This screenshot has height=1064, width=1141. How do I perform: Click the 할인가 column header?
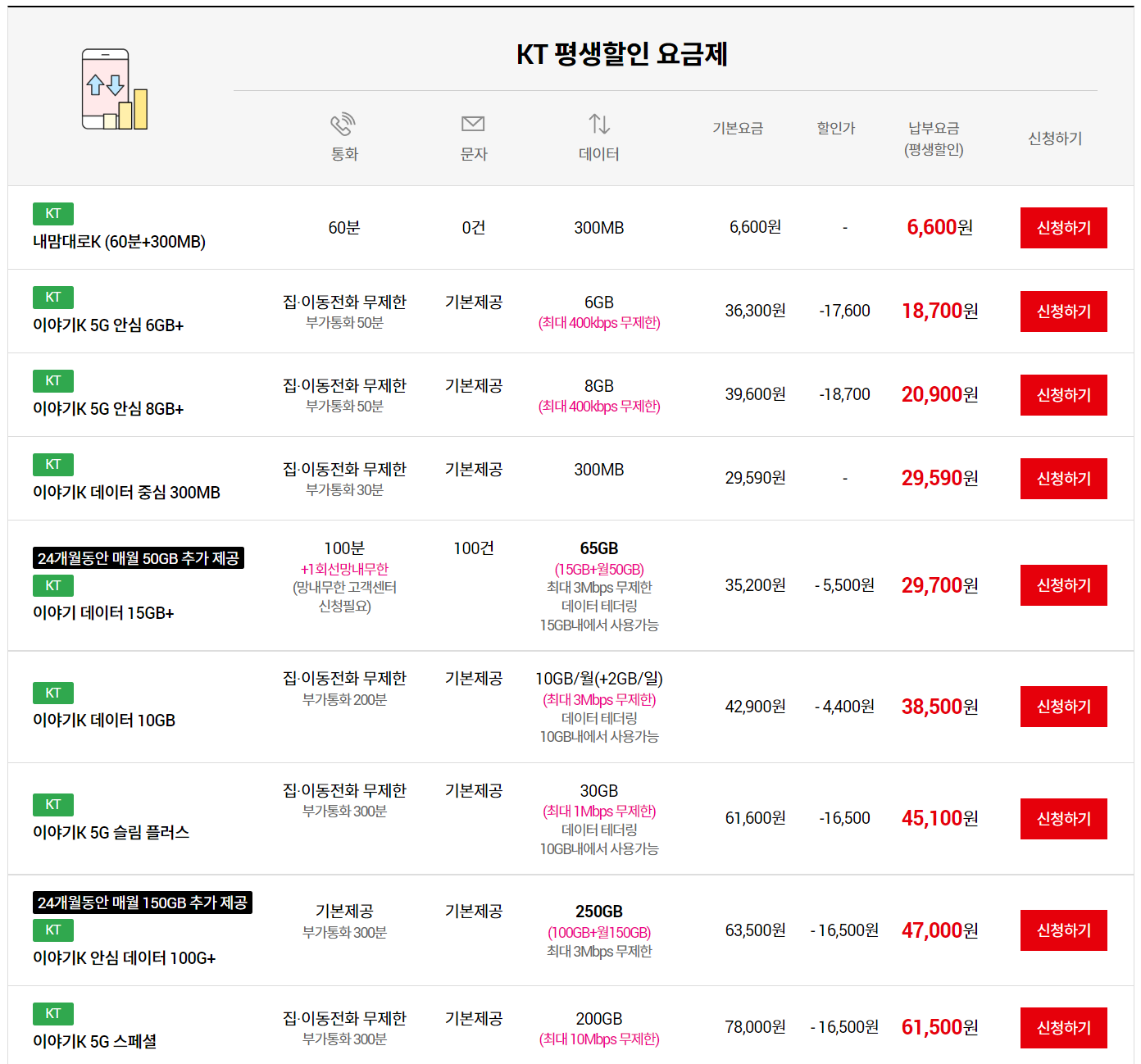[x=835, y=128]
